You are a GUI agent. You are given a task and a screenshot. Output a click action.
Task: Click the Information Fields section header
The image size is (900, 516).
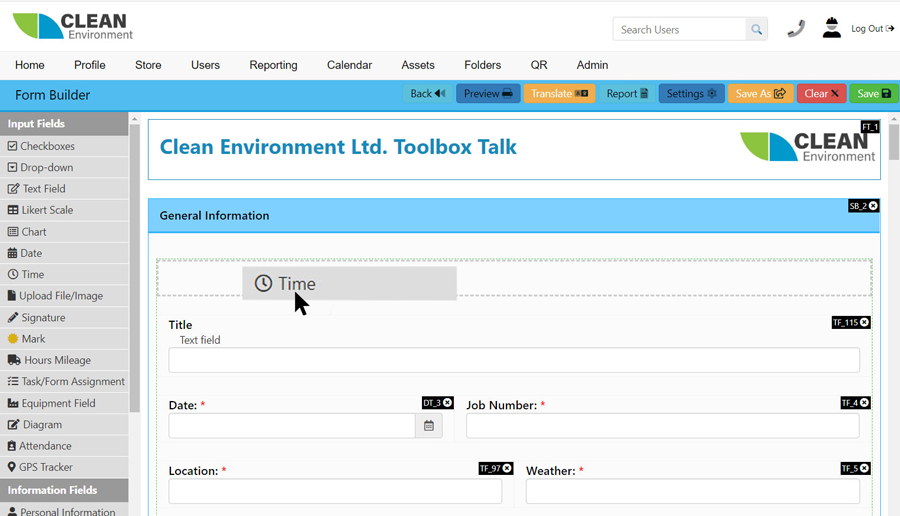tap(64, 490)
